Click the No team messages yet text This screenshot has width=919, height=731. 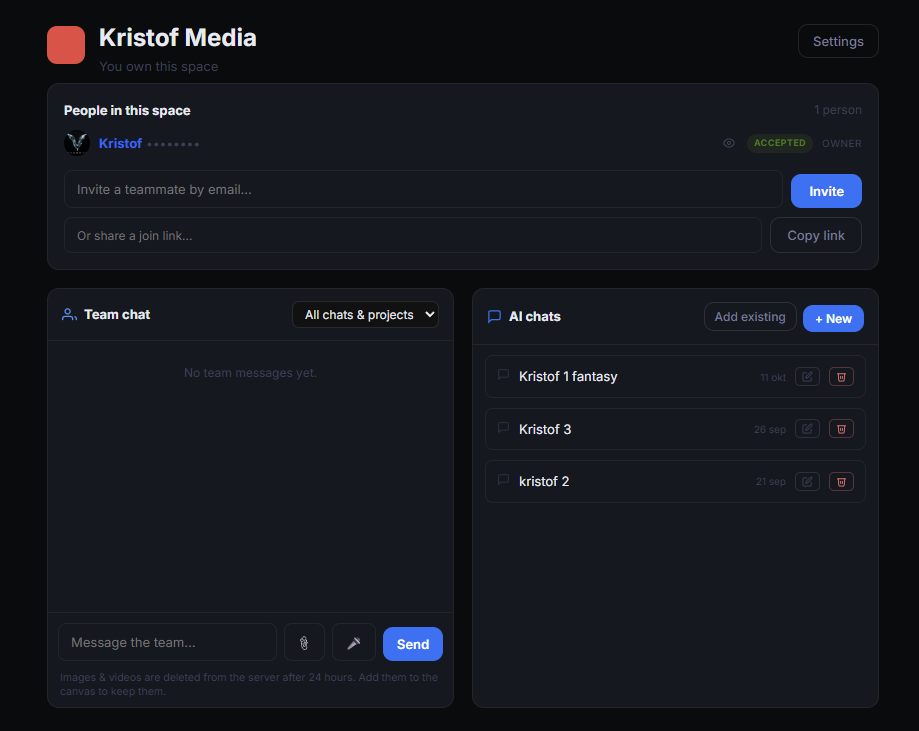[250, 373]
